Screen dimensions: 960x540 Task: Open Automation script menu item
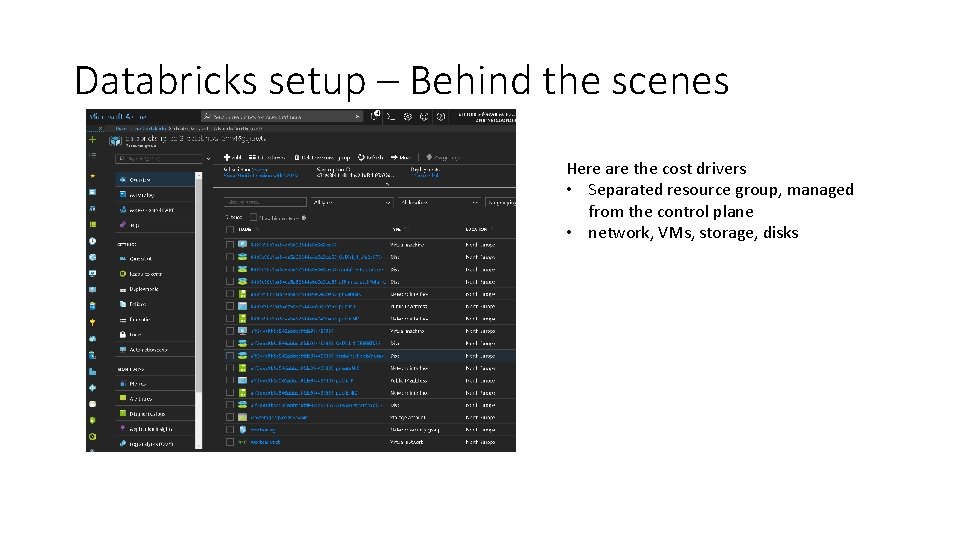(155, 350)
